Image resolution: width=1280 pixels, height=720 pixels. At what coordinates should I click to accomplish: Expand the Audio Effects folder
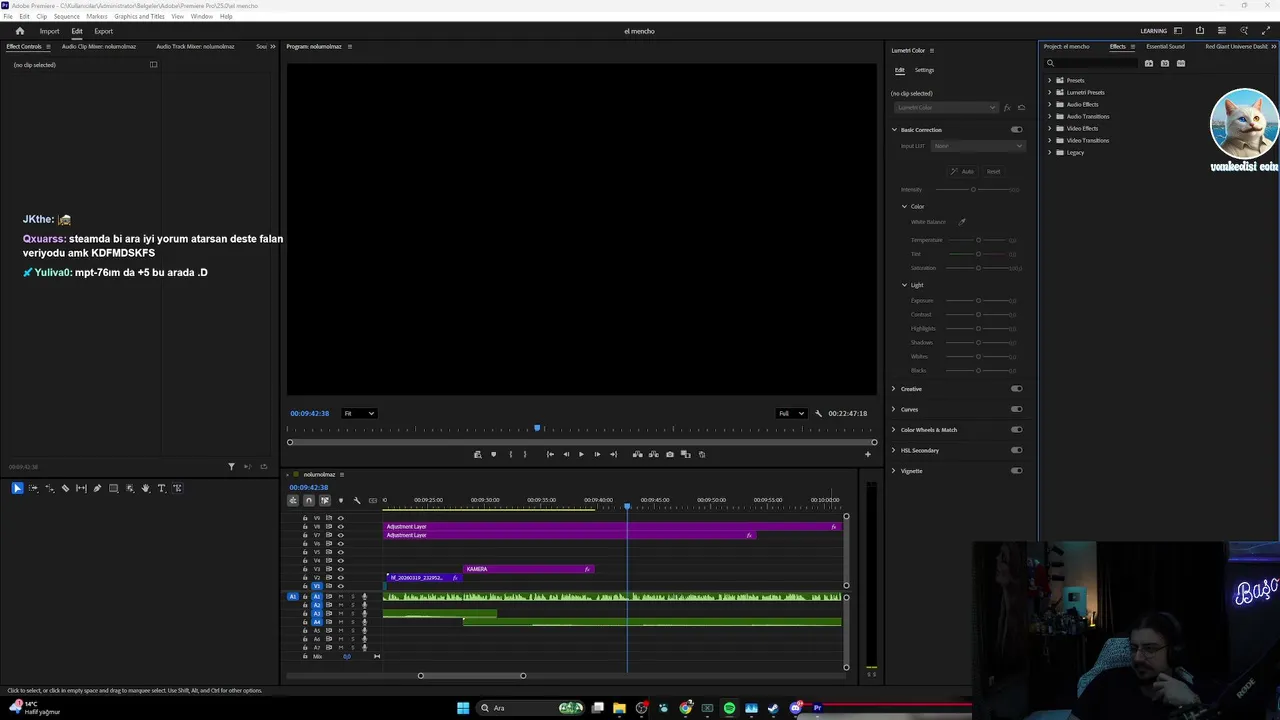point(1049,104)
